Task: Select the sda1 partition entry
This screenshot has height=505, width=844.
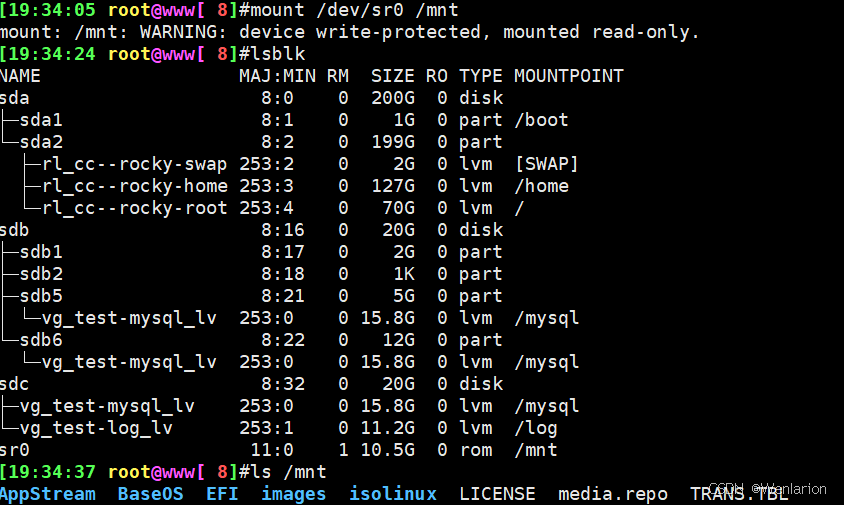Action: (41, 120)
